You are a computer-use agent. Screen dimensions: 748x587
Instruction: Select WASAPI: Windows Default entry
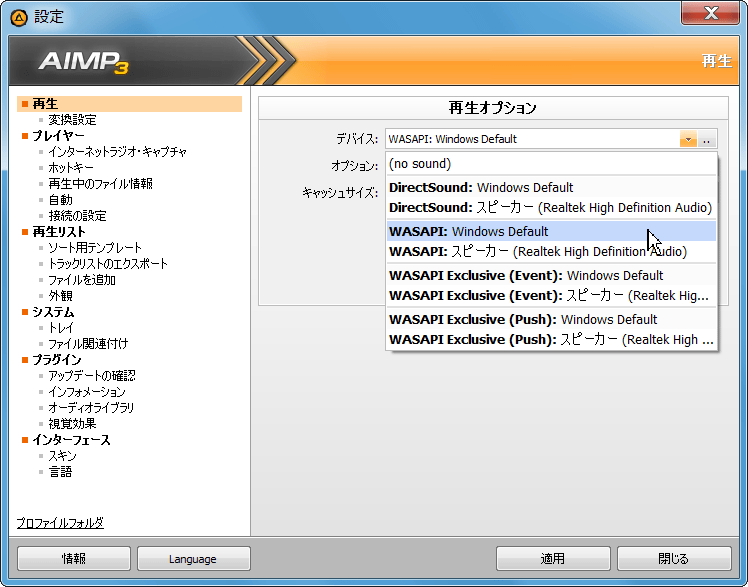[x=551, y=231]
